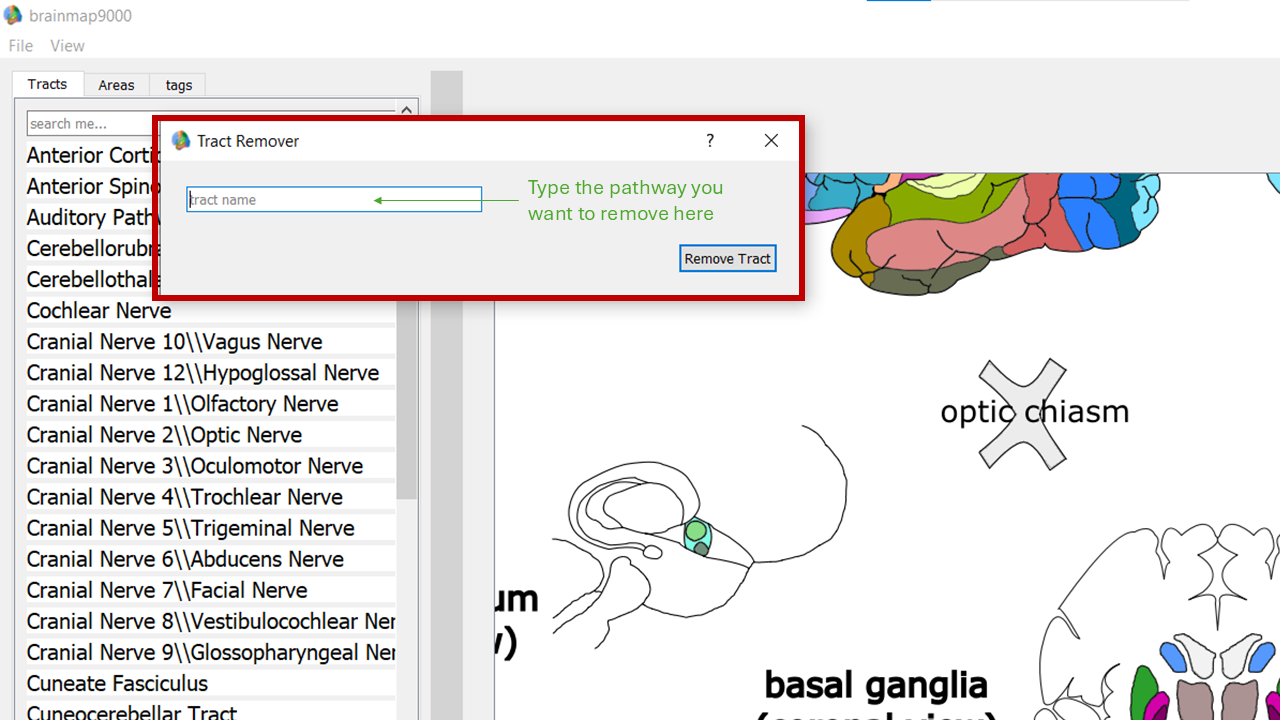1280x720 pixels.
Task: Click the optic chiasm X shape
Action: click(x=1022, y=414)
